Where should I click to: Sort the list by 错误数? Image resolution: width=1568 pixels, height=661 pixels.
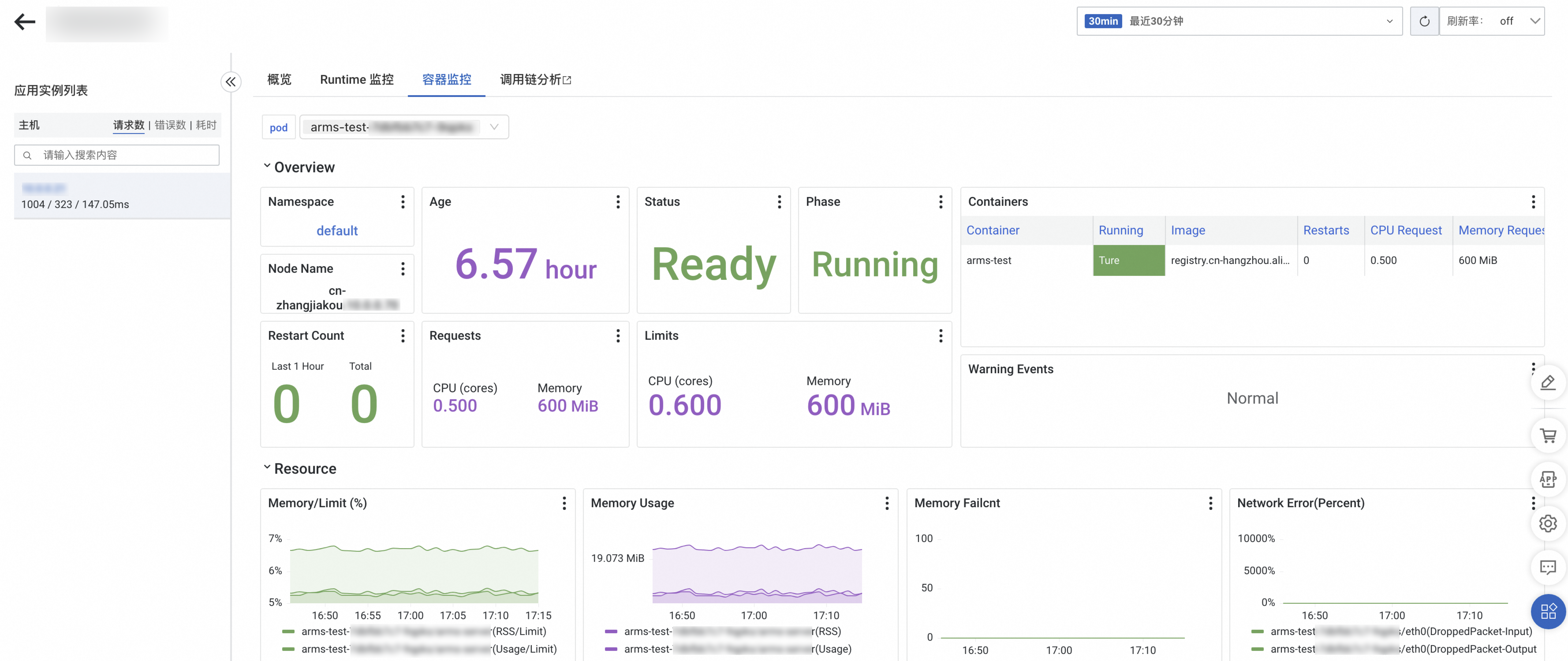(170, 125)
